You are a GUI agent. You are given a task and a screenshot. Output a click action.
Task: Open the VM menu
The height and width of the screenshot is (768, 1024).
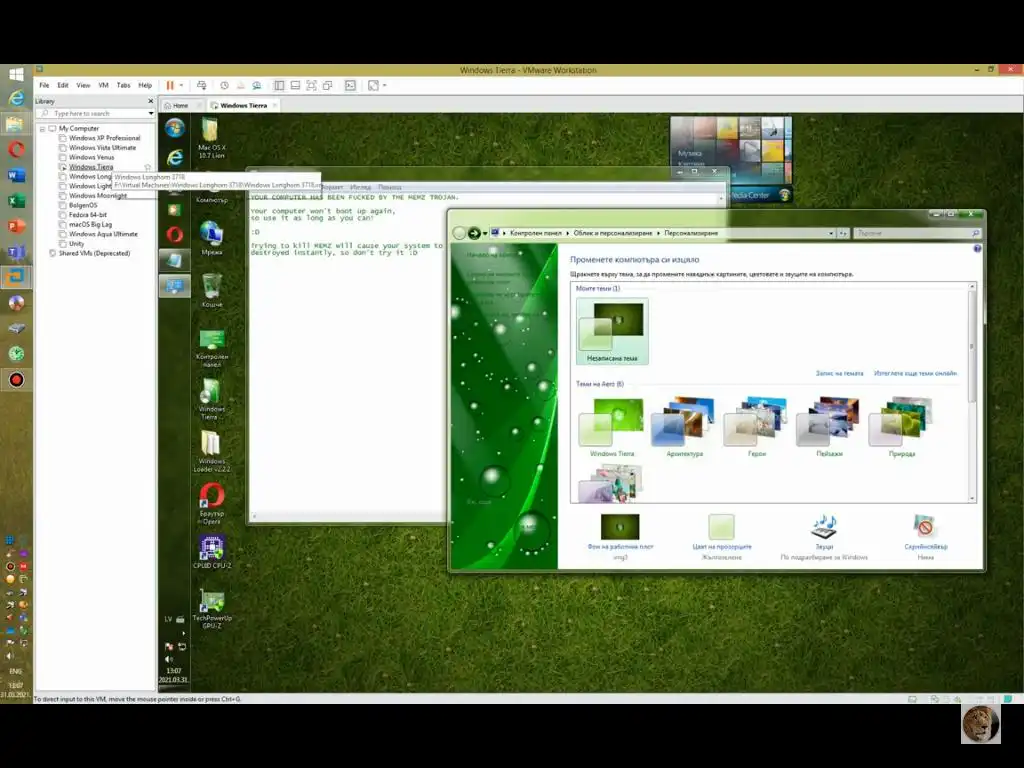[x=103, y=86]
